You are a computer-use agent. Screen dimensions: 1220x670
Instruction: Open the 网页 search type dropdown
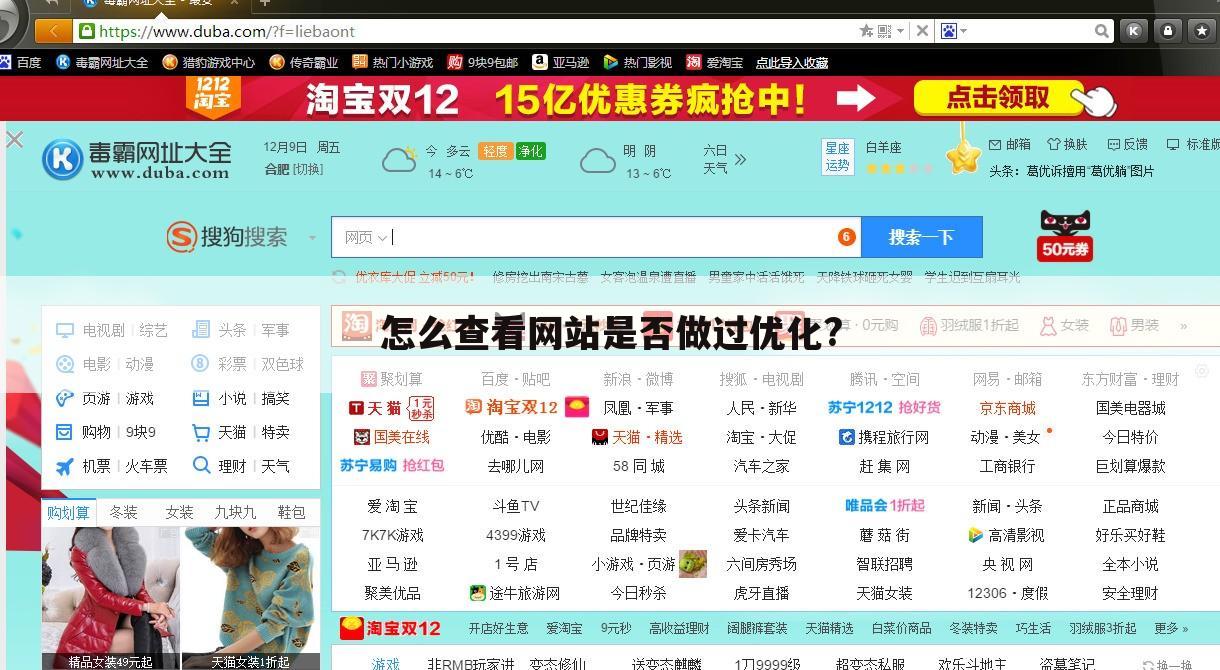click(x=365, y=237)
